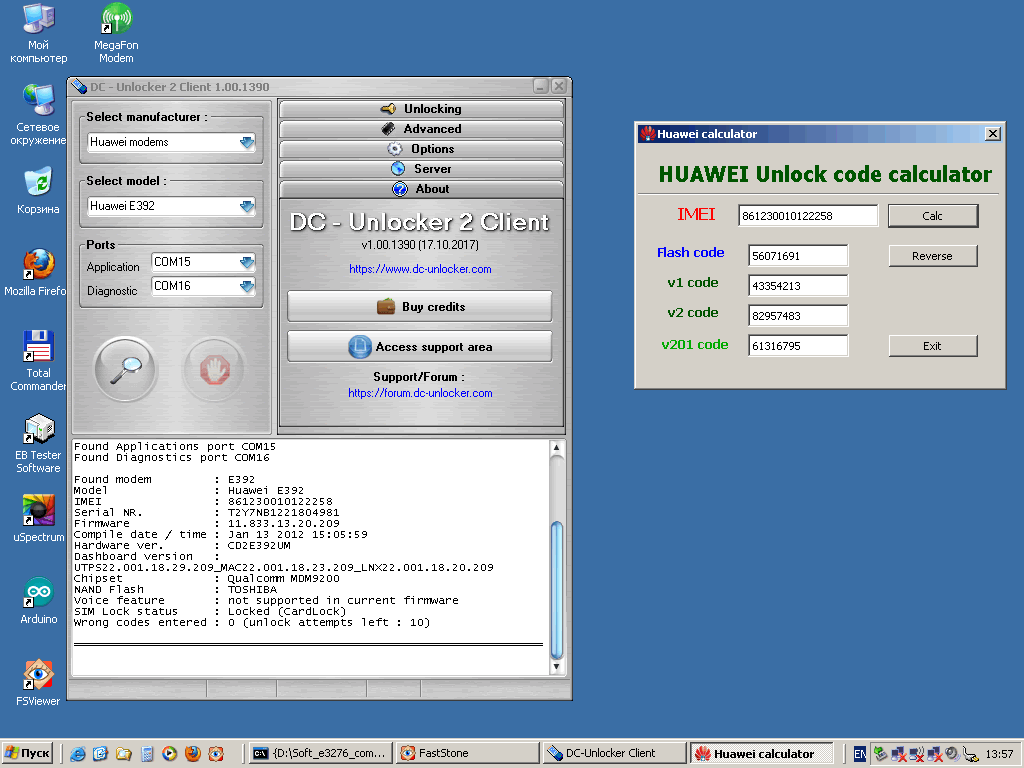Click Access support area button
The width and height of the screenshot is (1024, 768).
pos(420,347)
